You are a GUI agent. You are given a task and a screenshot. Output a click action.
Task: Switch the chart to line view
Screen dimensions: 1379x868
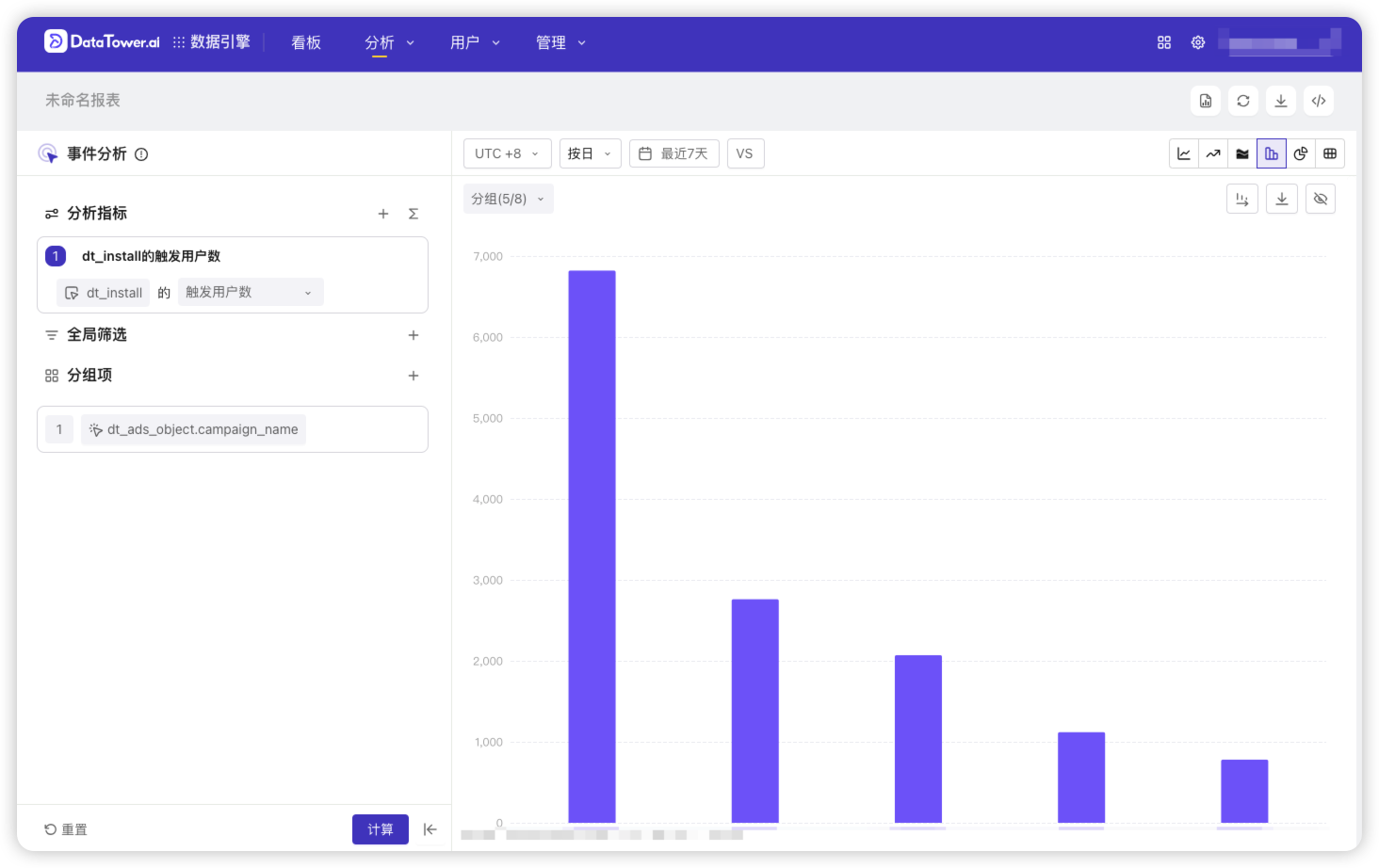pos(1184,153)
